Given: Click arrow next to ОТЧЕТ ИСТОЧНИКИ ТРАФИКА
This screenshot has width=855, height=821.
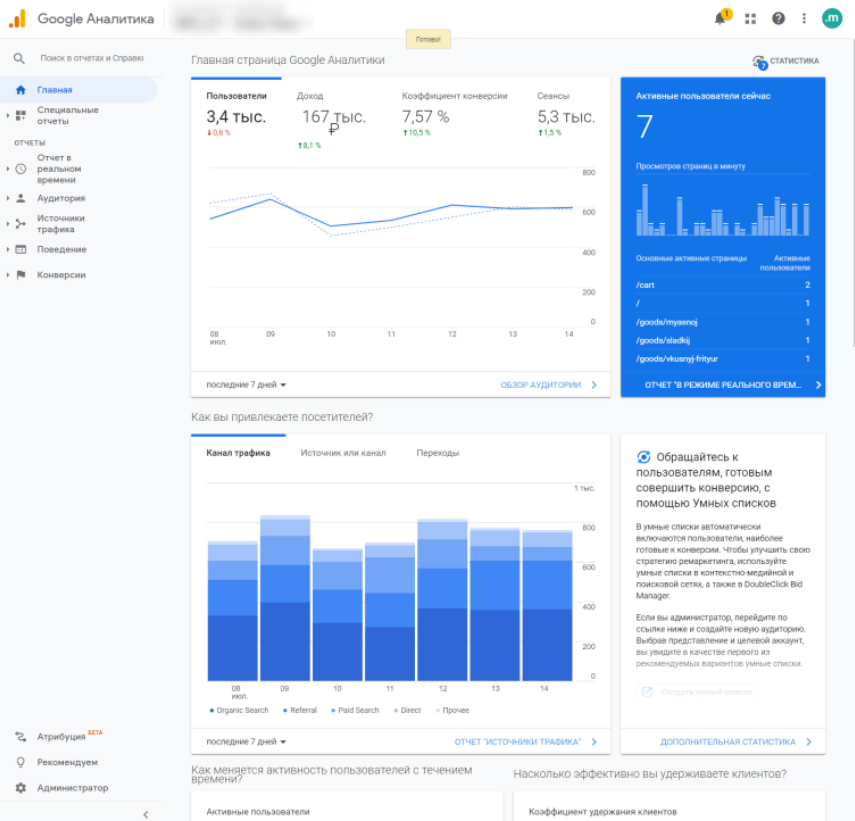Looking at the screenshot, I should tap(594, 742).
